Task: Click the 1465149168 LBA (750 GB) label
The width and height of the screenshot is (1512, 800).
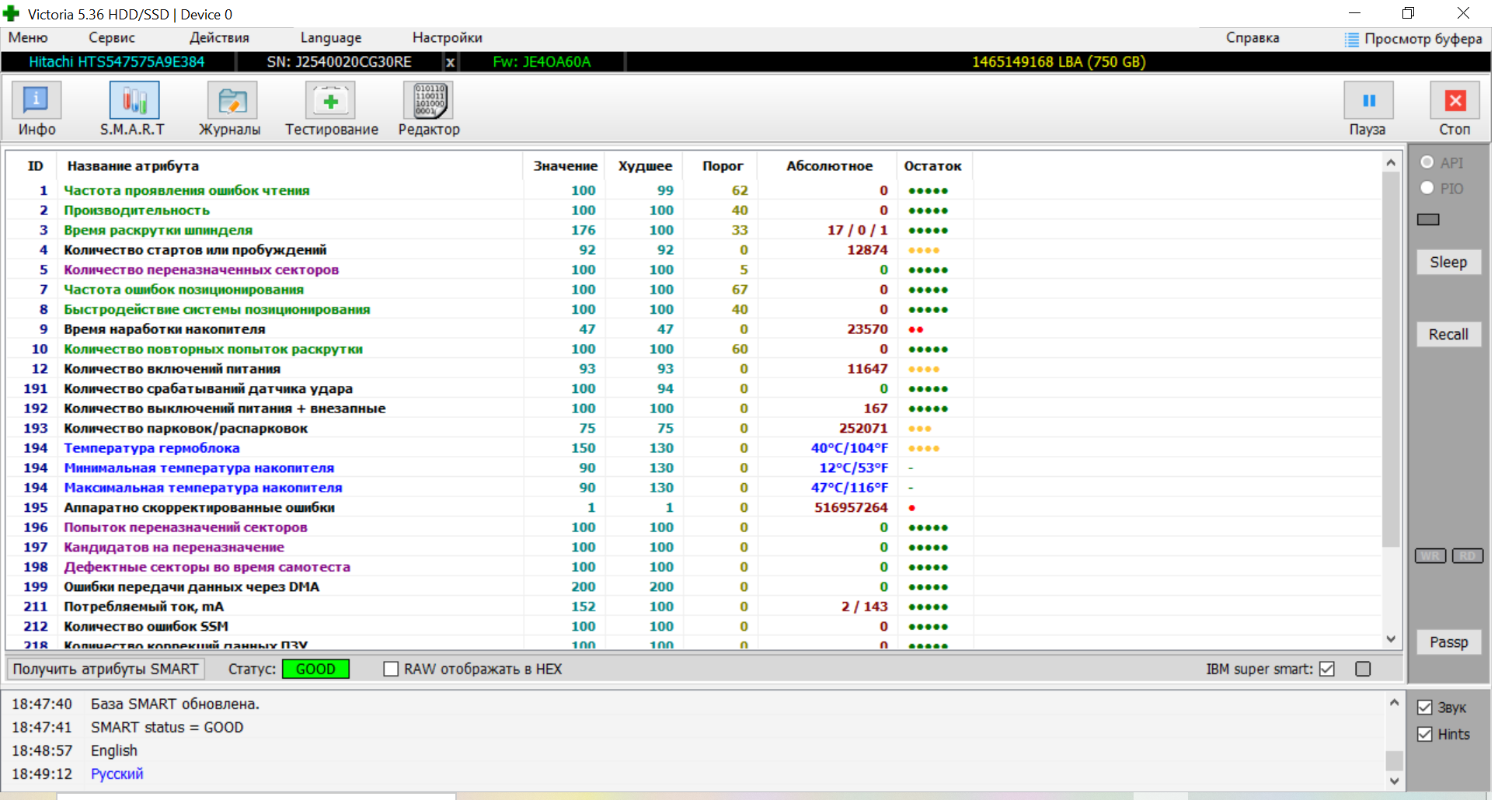Action: point(1058,62)
